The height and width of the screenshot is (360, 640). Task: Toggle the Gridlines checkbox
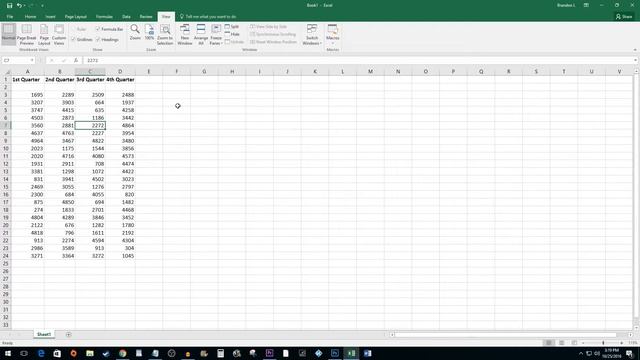pos(73,40)
